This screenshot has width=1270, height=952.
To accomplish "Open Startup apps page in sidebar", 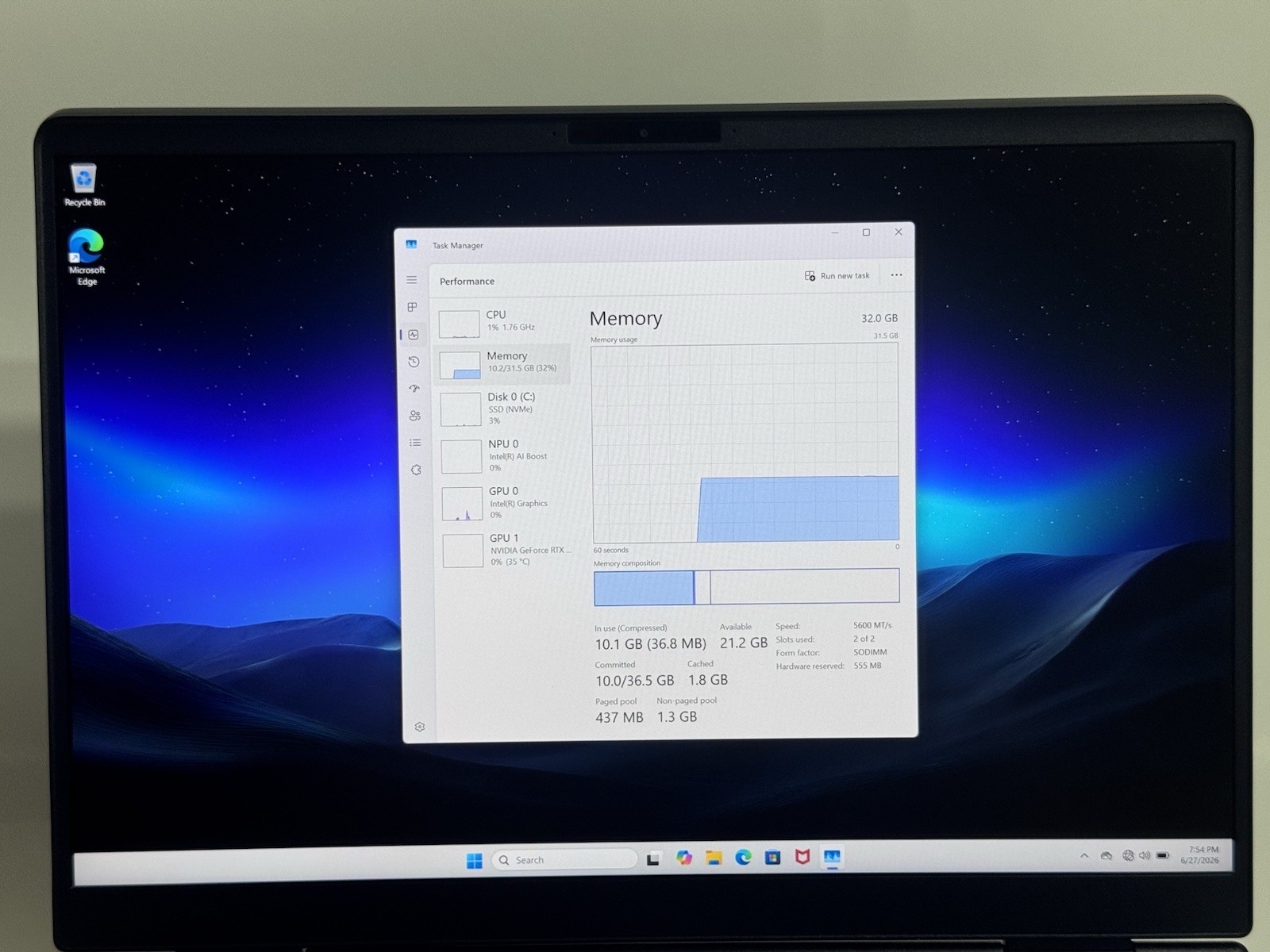I will tap(414, 389).
